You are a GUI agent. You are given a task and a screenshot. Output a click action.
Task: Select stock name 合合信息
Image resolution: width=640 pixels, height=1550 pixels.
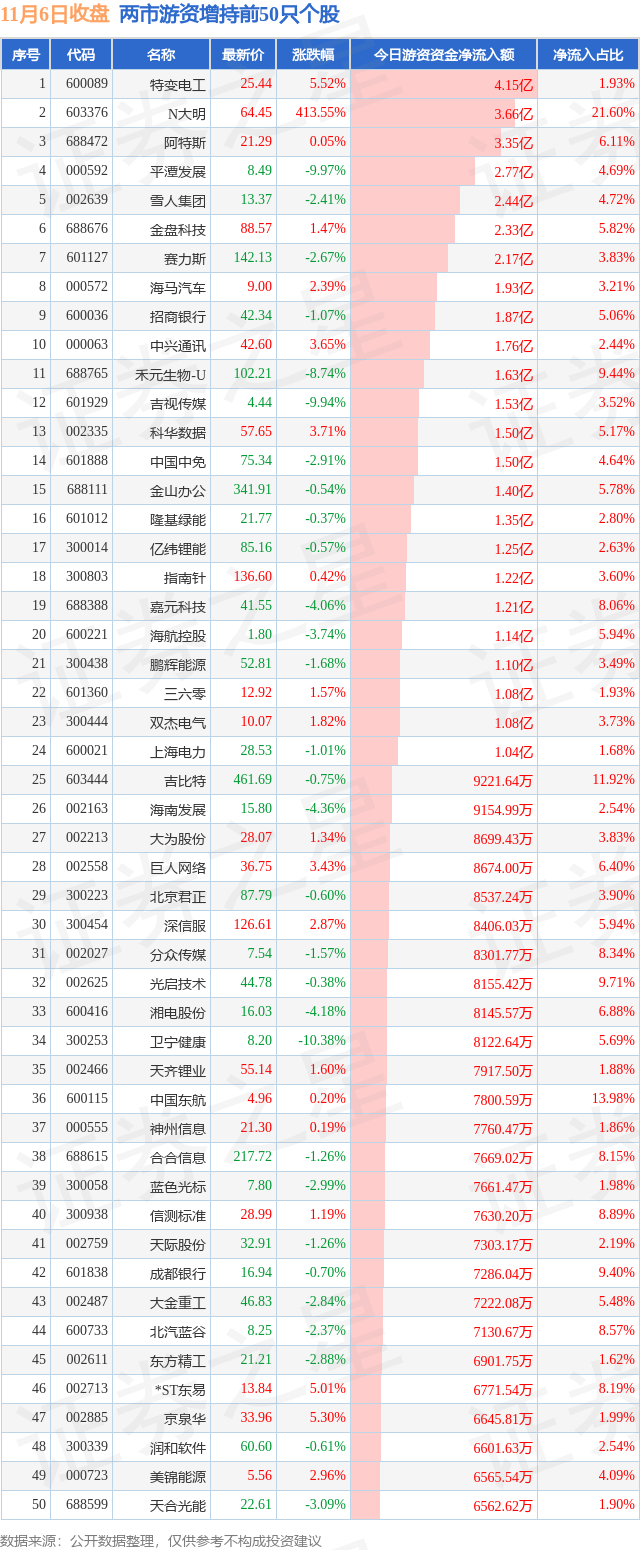coord(178,1158)
